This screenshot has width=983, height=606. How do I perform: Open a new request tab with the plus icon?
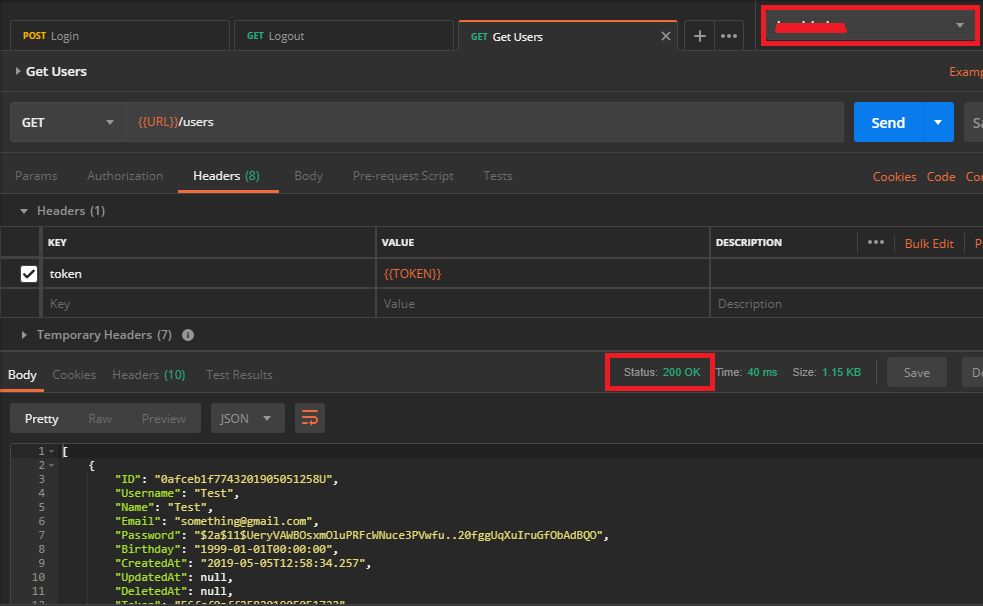point(699,36)
